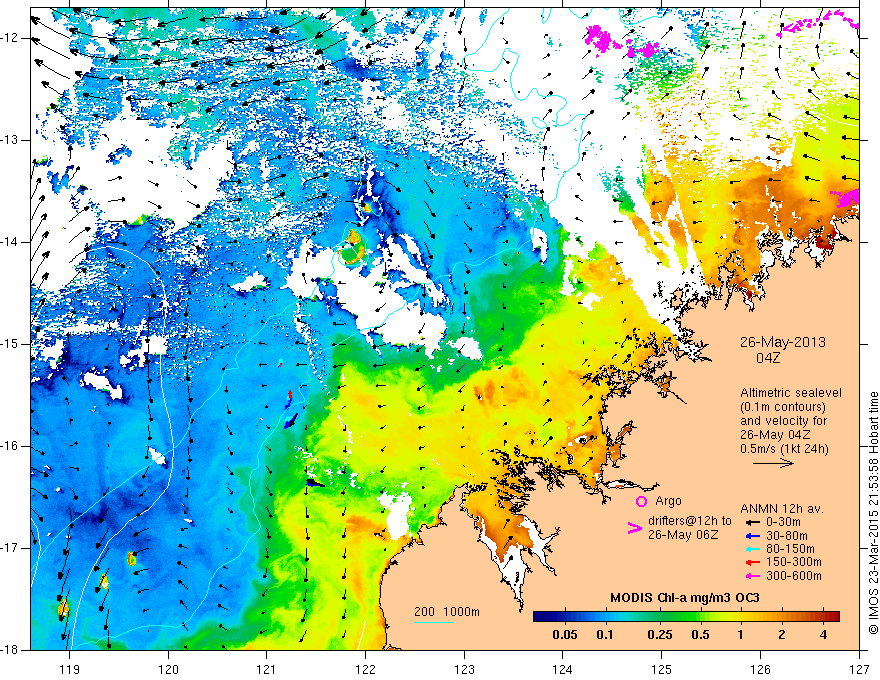Screen dimensions: 880x680
Task: Click the dark blue end of the colorbar
Action: [540, 616]
